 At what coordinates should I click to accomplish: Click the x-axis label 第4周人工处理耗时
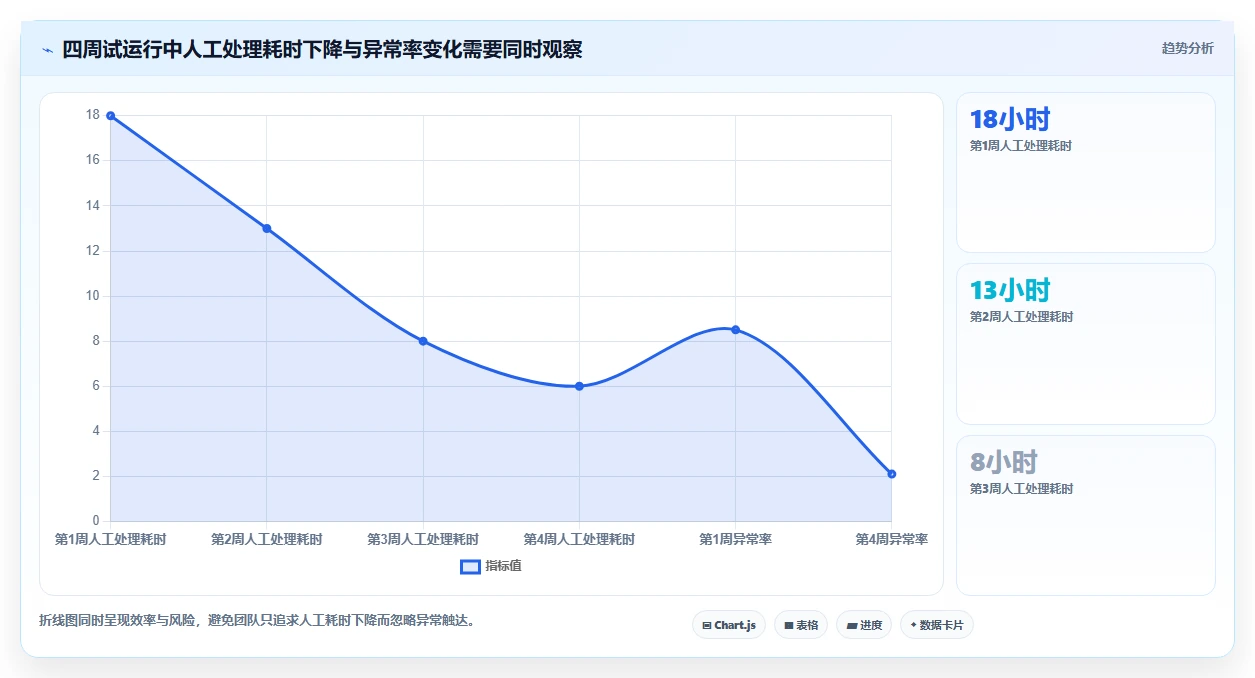point(579,539)
